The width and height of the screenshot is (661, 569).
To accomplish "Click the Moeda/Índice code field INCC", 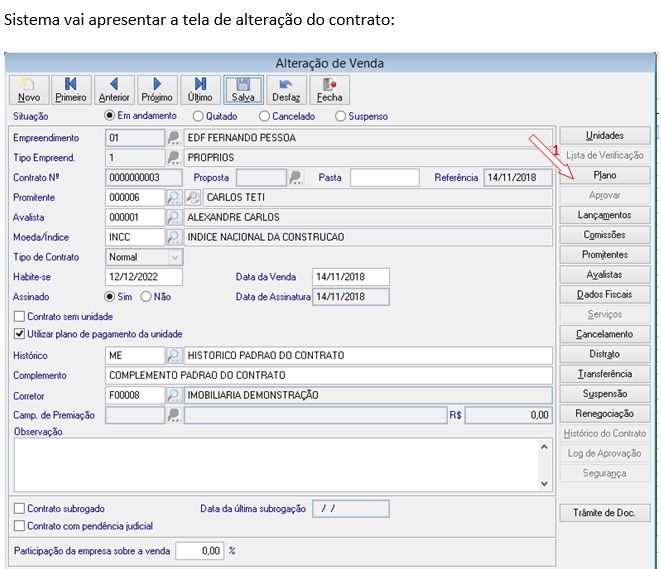I will (x=135, y=237).
